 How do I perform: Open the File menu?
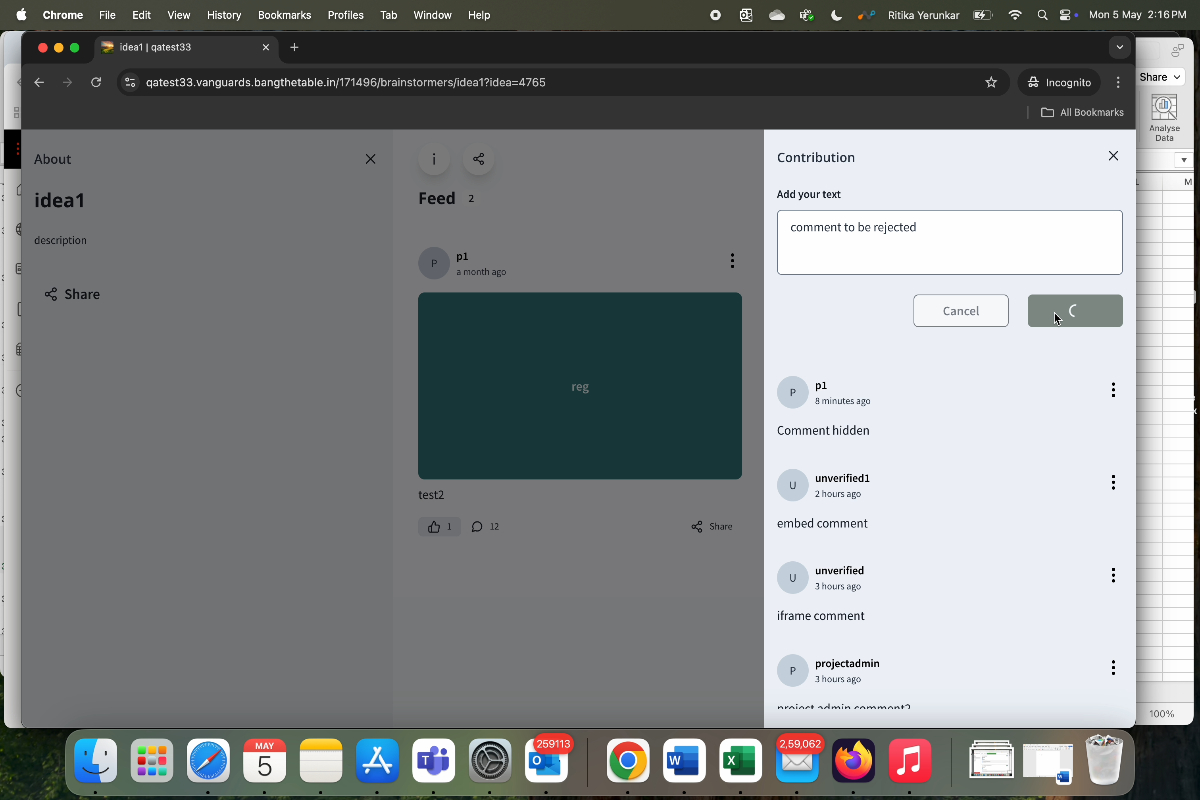click(107, 15)
